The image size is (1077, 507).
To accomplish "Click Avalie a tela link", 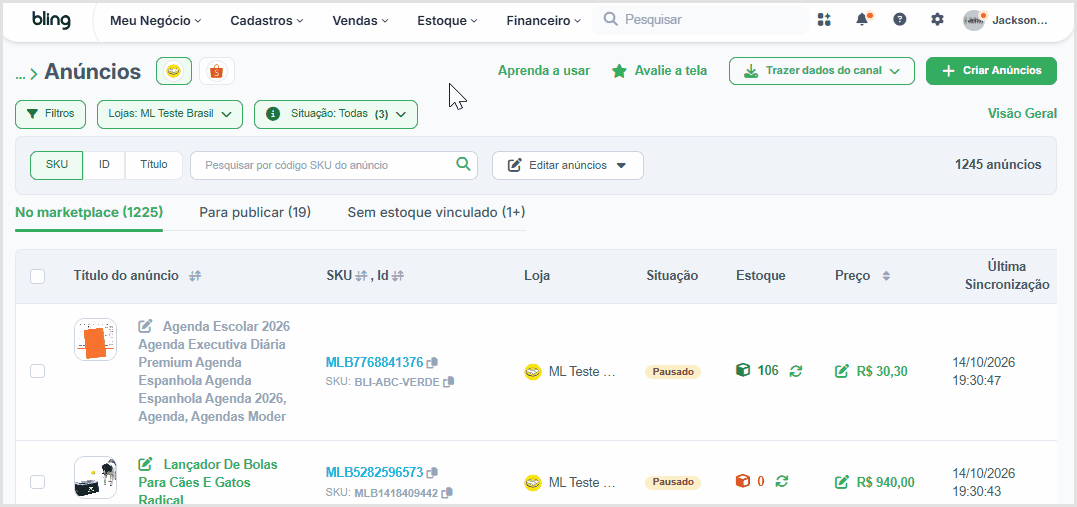I will pos(659,70).
